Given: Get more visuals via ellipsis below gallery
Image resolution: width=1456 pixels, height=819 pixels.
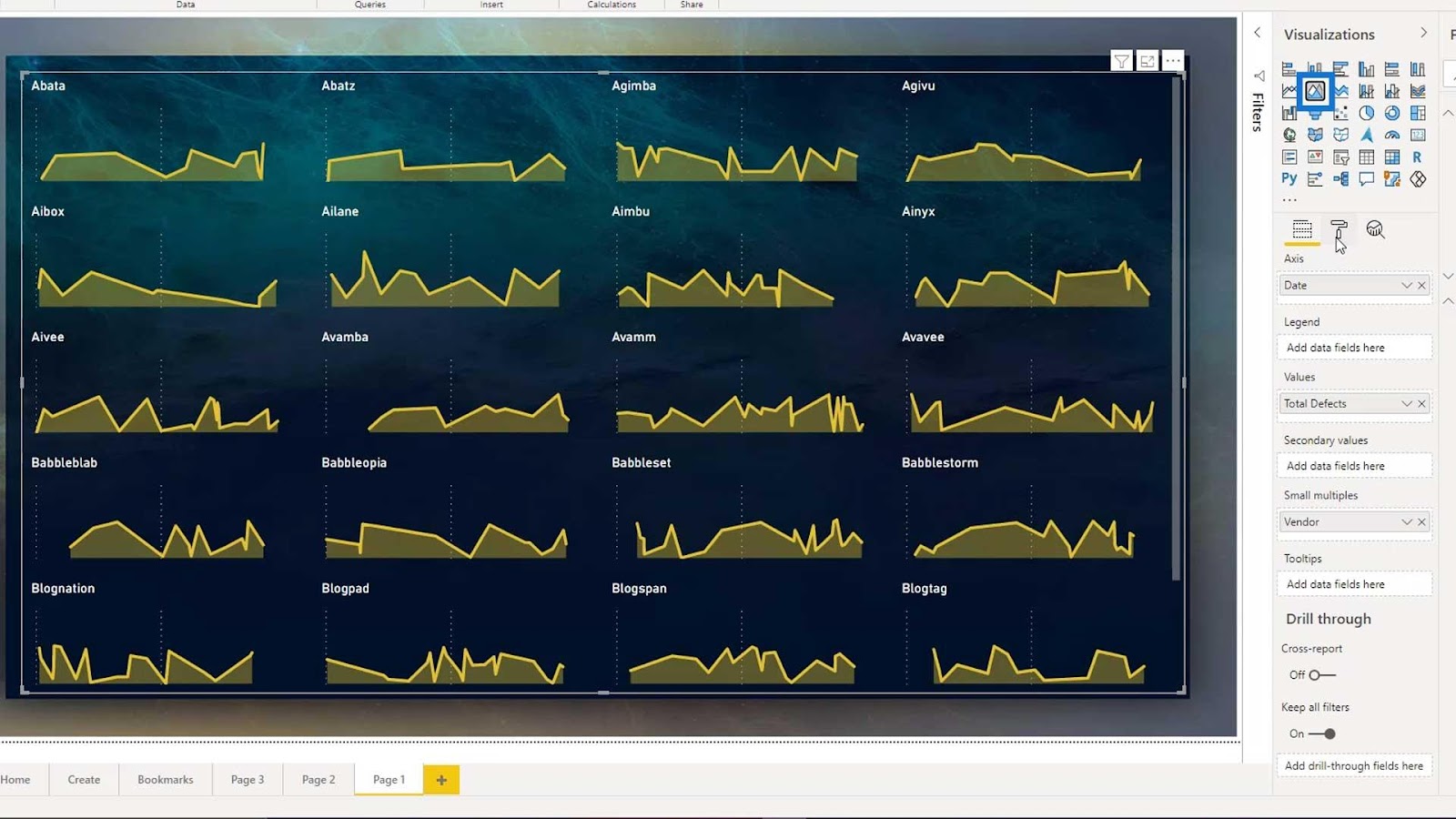Looking at the screenshot, I should 1289,199.
